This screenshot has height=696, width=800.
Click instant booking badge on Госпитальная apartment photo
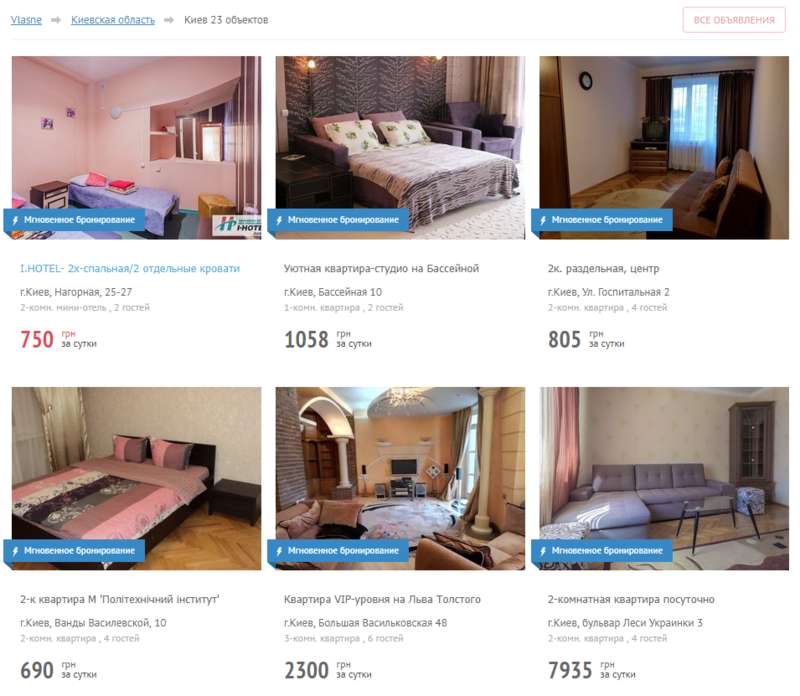[x=602, y=220]
